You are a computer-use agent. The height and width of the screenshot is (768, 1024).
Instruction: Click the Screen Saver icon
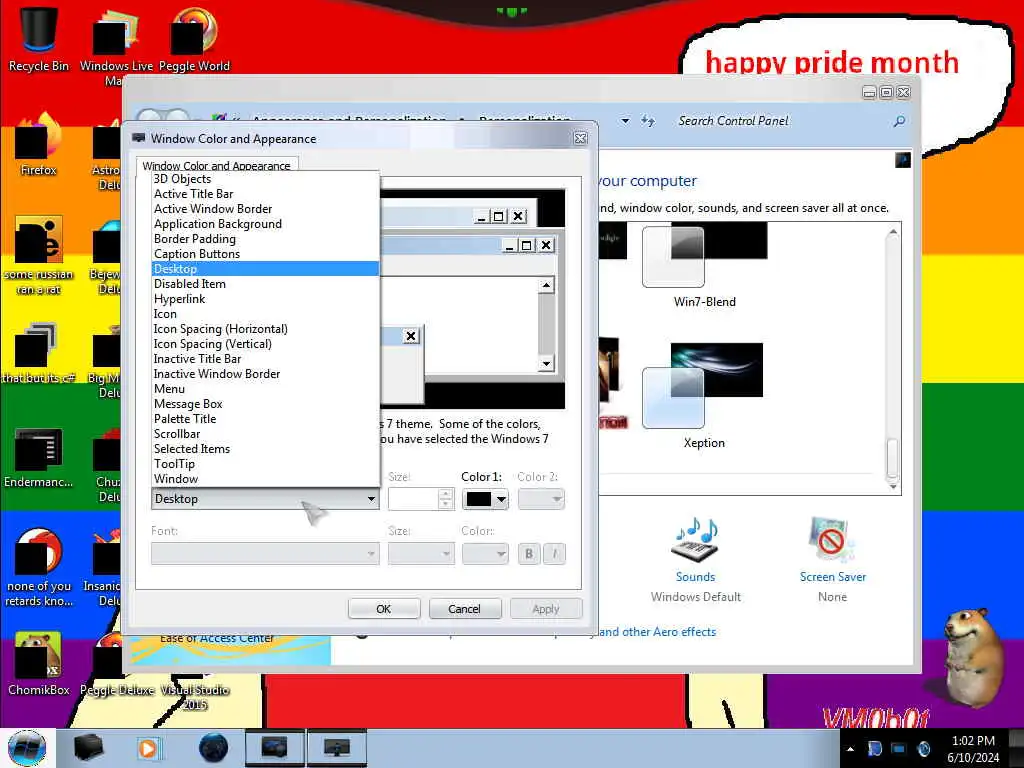[x=830, y=540]
